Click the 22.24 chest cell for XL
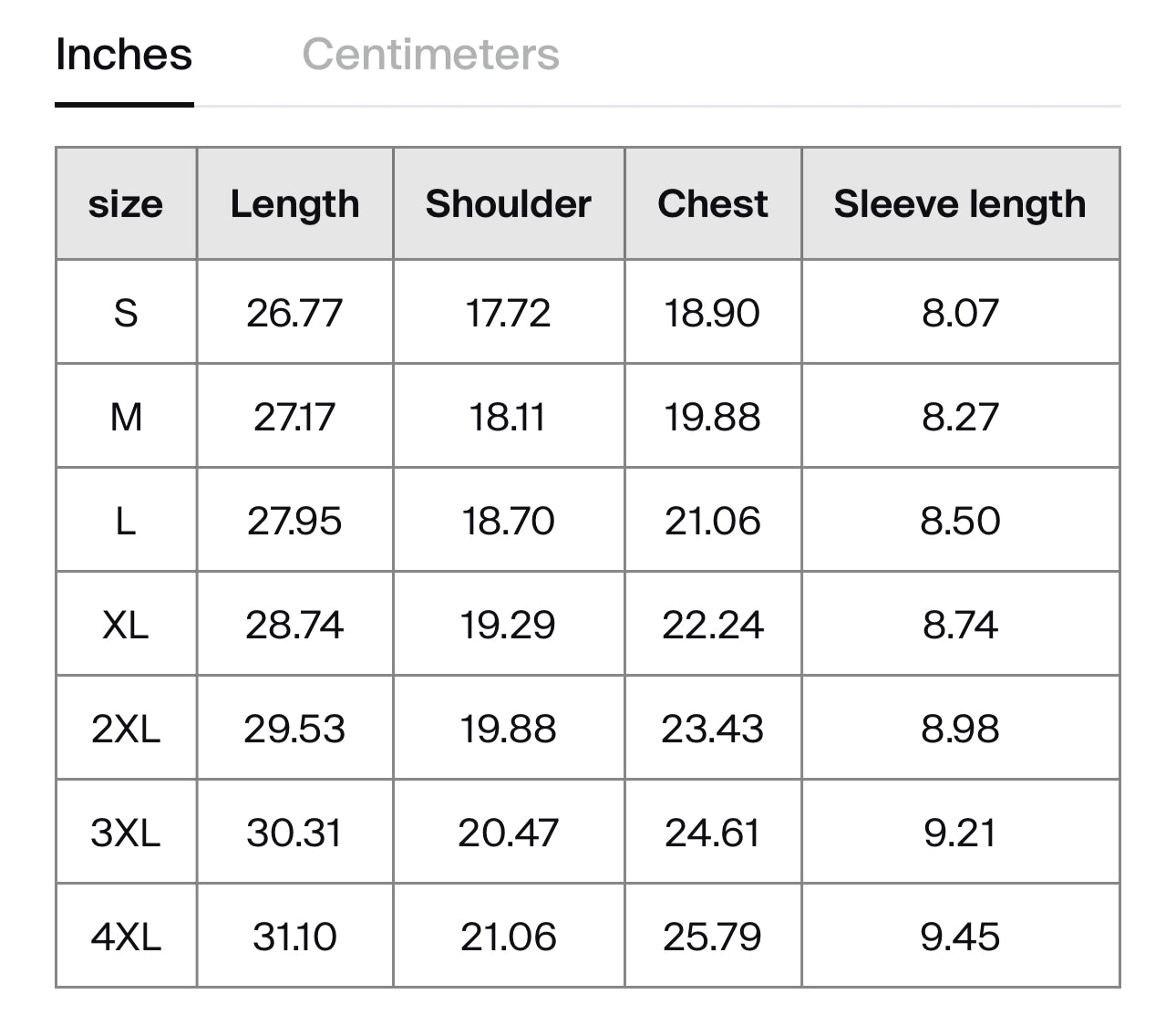Image resolution: width=1176 pixels, height=1036 pixels. pyautogui.click(x=713, y=625)
